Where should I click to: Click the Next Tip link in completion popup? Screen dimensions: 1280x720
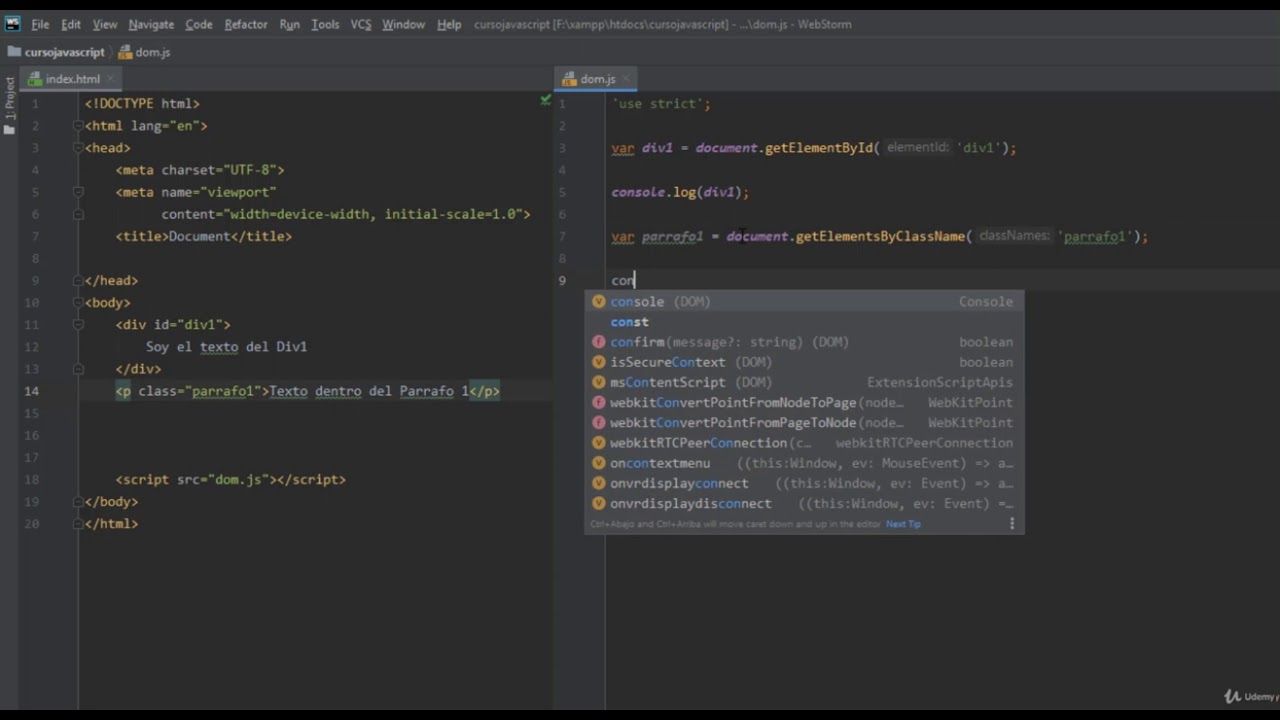903,524
